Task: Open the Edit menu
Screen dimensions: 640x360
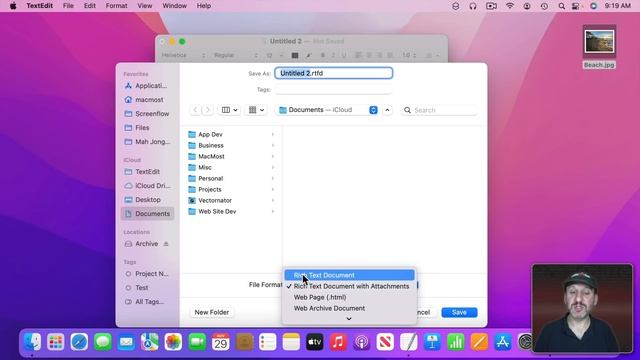Action: [x=89, y=6]
